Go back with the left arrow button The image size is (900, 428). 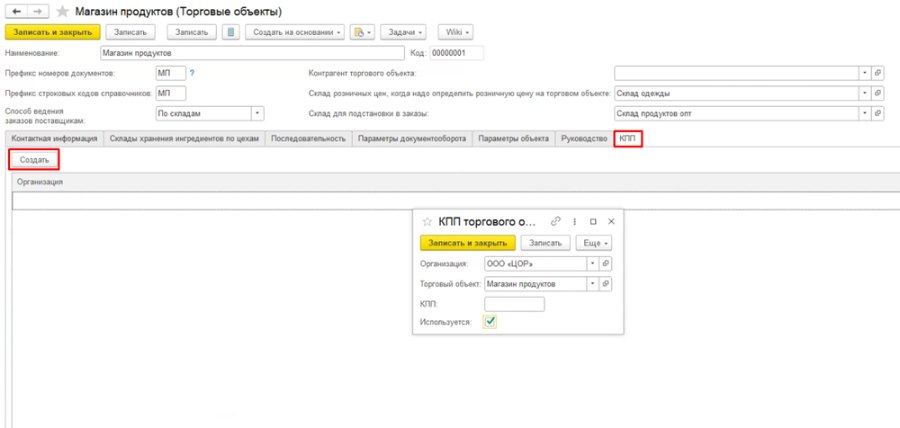click(x=17, y=11)
